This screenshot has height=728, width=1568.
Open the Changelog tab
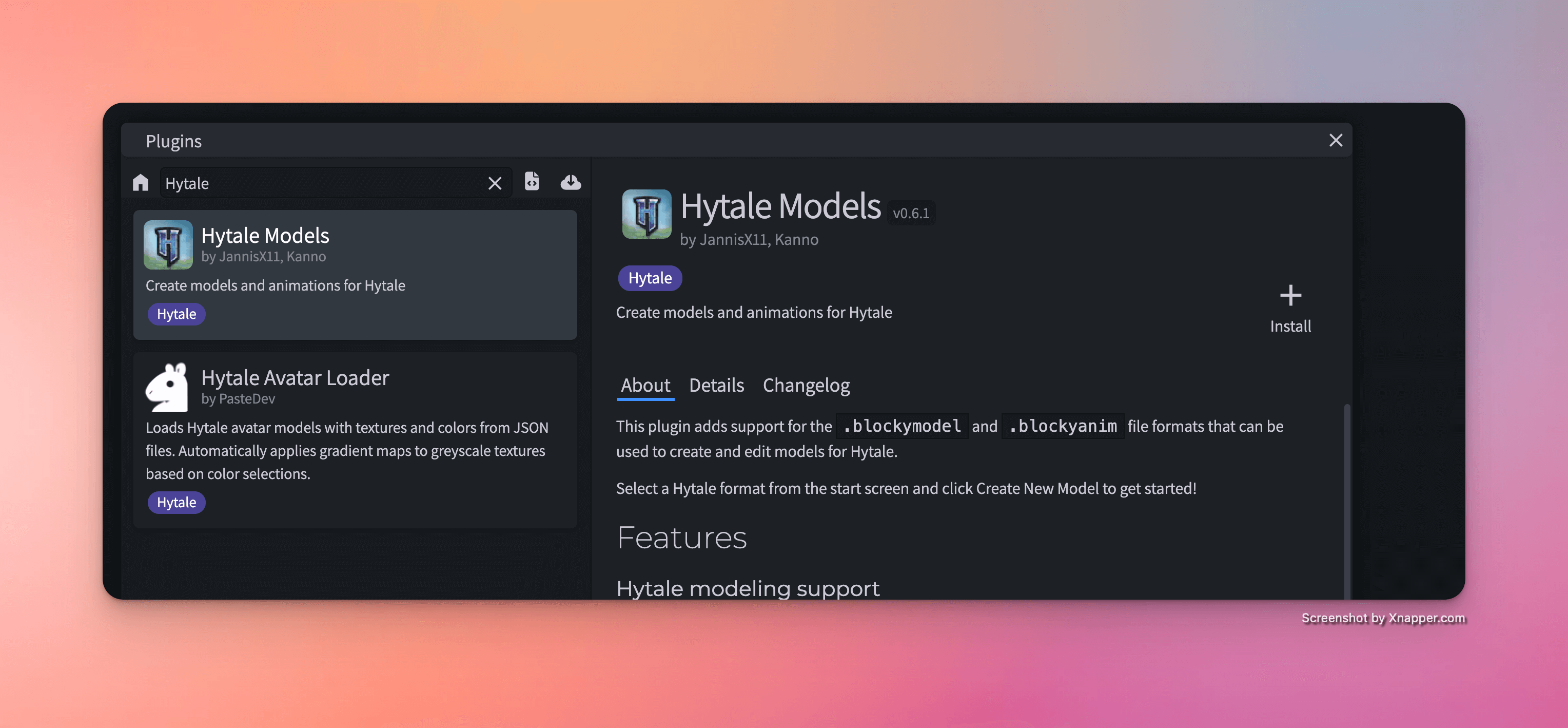tap(806, 385)
